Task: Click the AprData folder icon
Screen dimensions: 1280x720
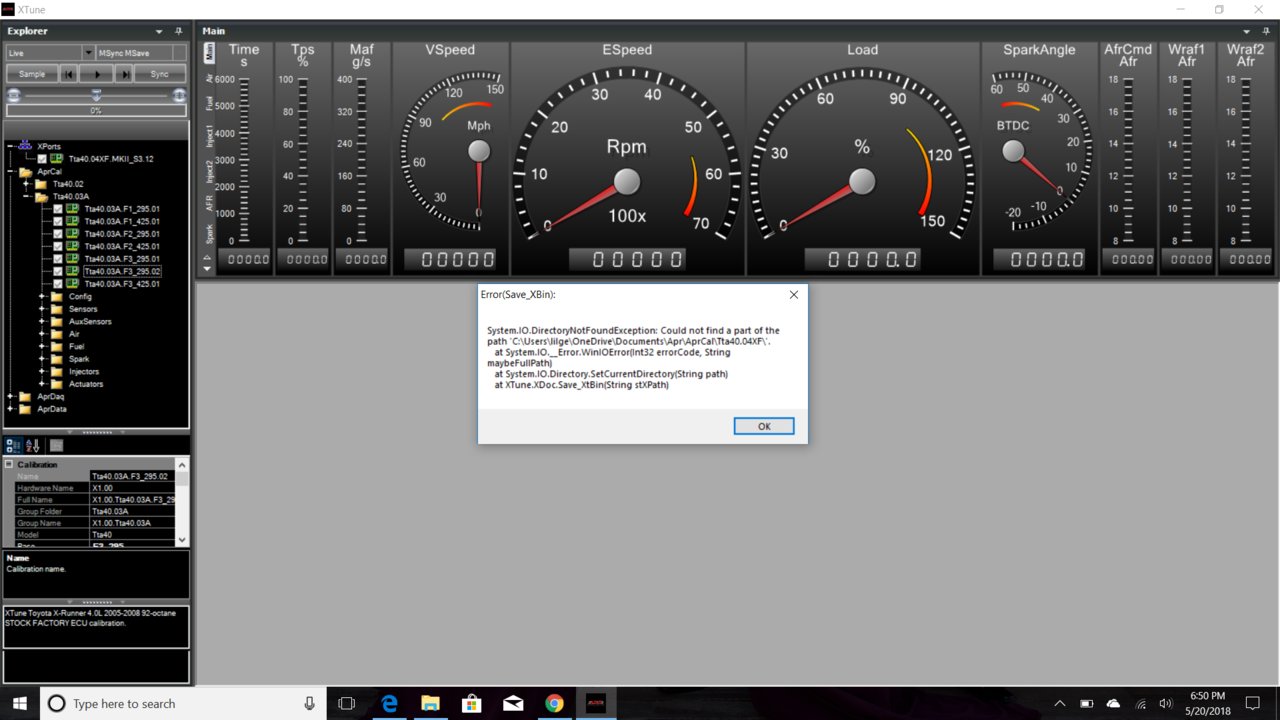Action: 26,409
